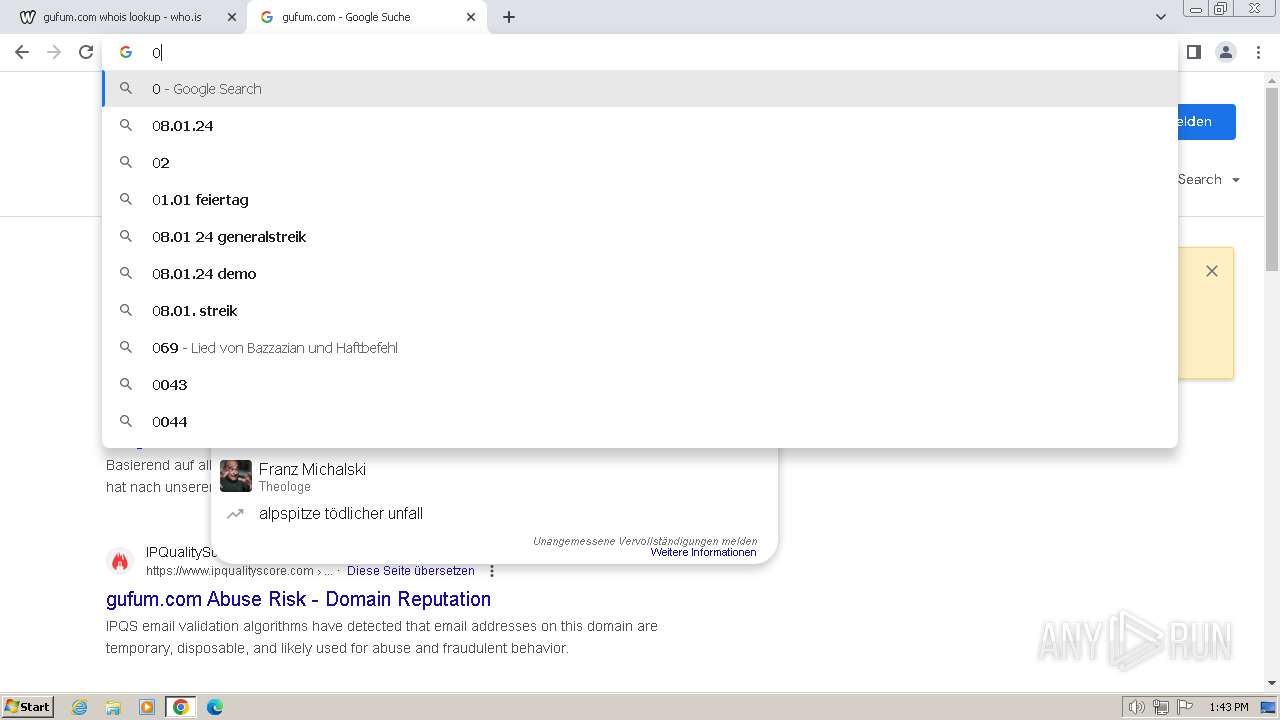Viewport: 1280px width, 720px height.
Task: Click the IPQualityScore site favicon
Action: (x=120, y=562)
